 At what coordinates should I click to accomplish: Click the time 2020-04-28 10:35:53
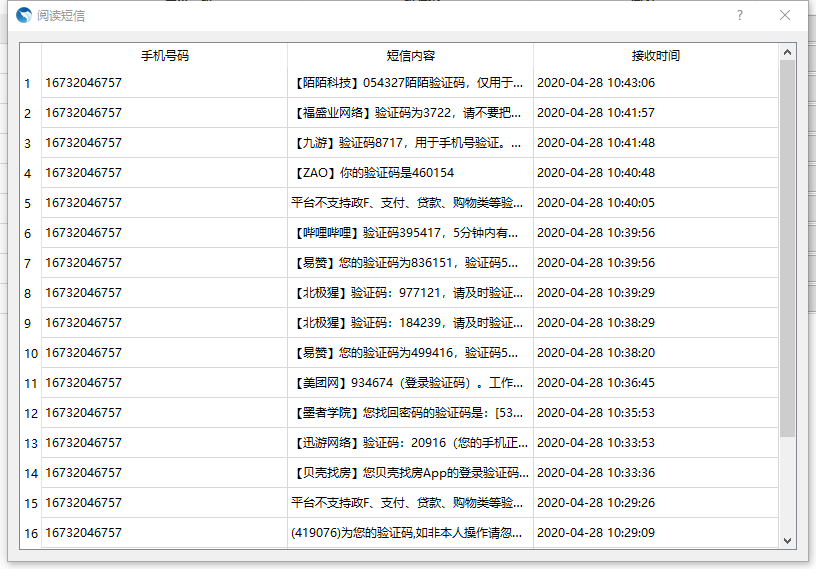596,413
